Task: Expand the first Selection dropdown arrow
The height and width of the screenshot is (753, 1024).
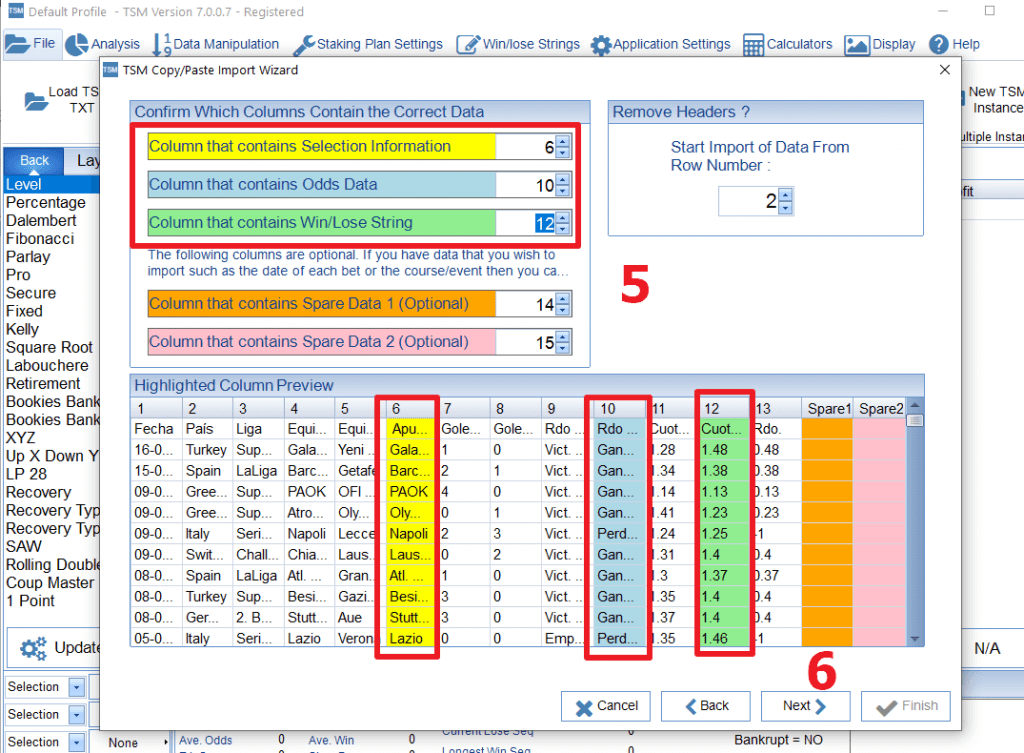Action: [x=77, y=687]
